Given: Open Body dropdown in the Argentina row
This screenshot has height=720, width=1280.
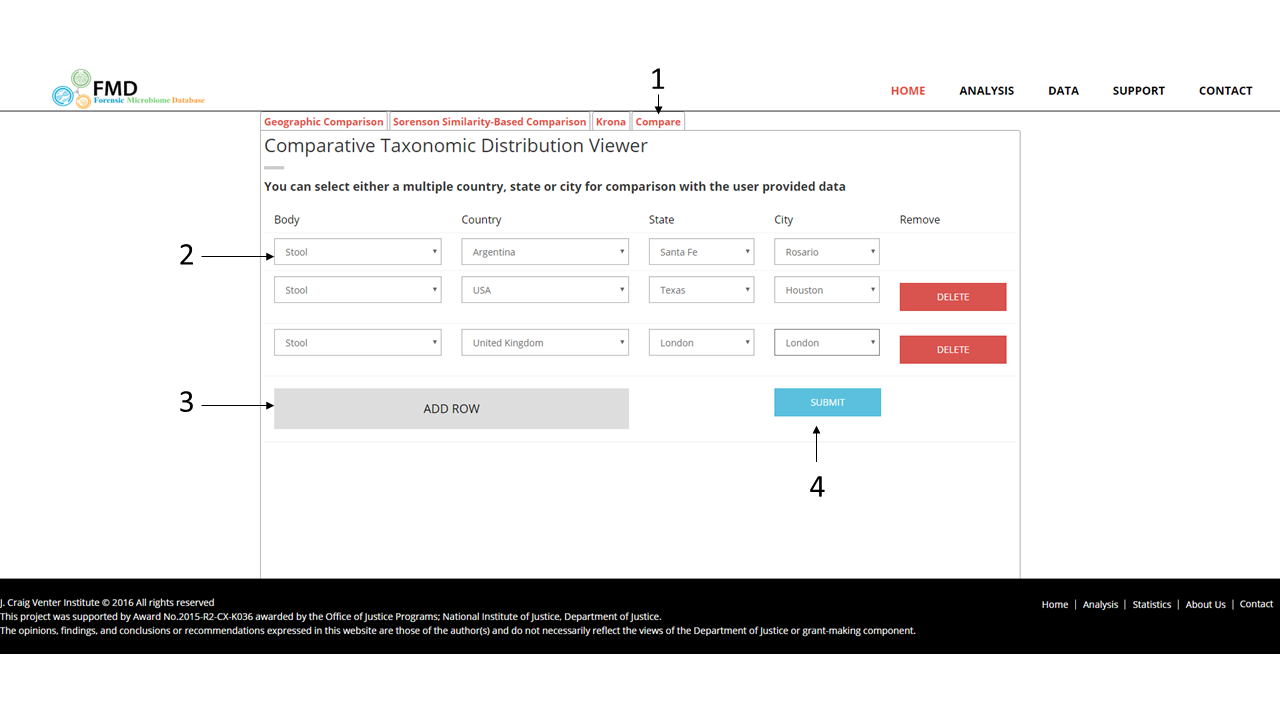Looking at the screenshot, I should [x=357, y=252].
